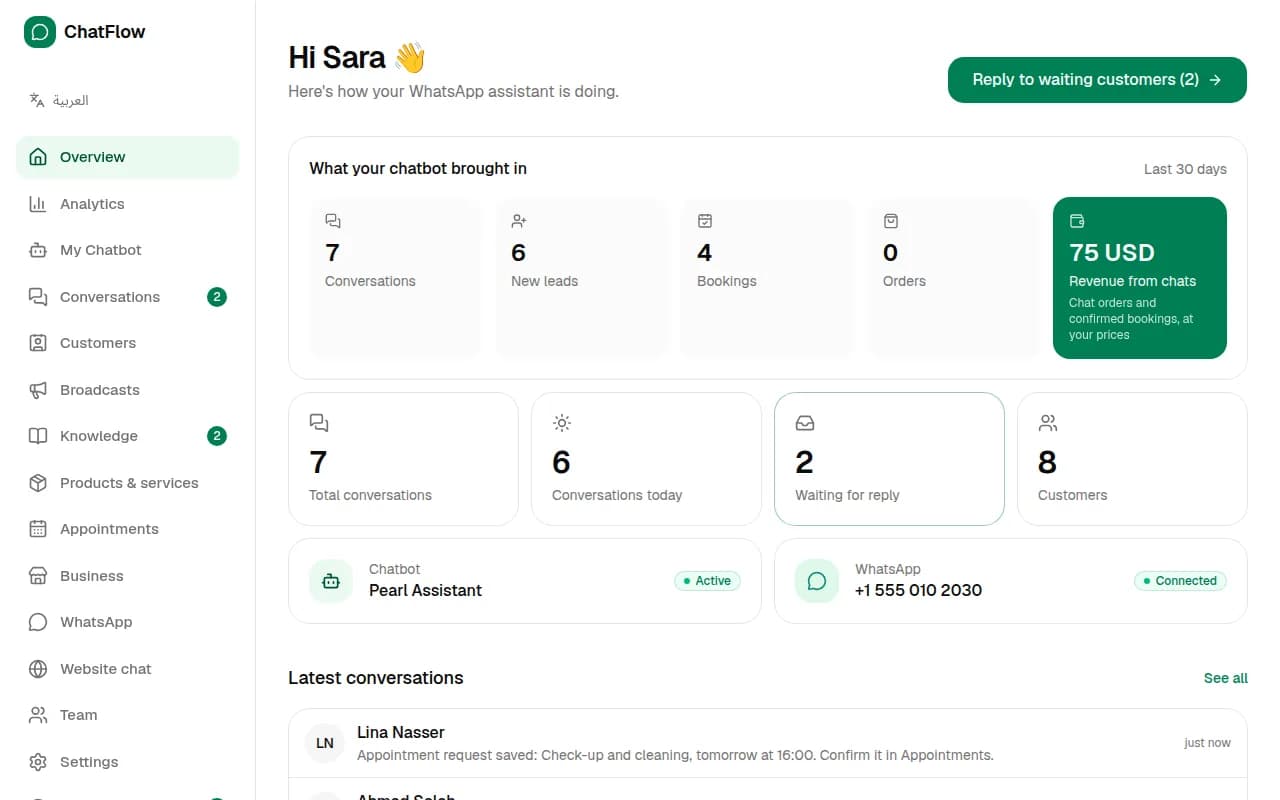Click the Products & services box icon
Viewport: 1280px width, 800px height.
[38, 483]
